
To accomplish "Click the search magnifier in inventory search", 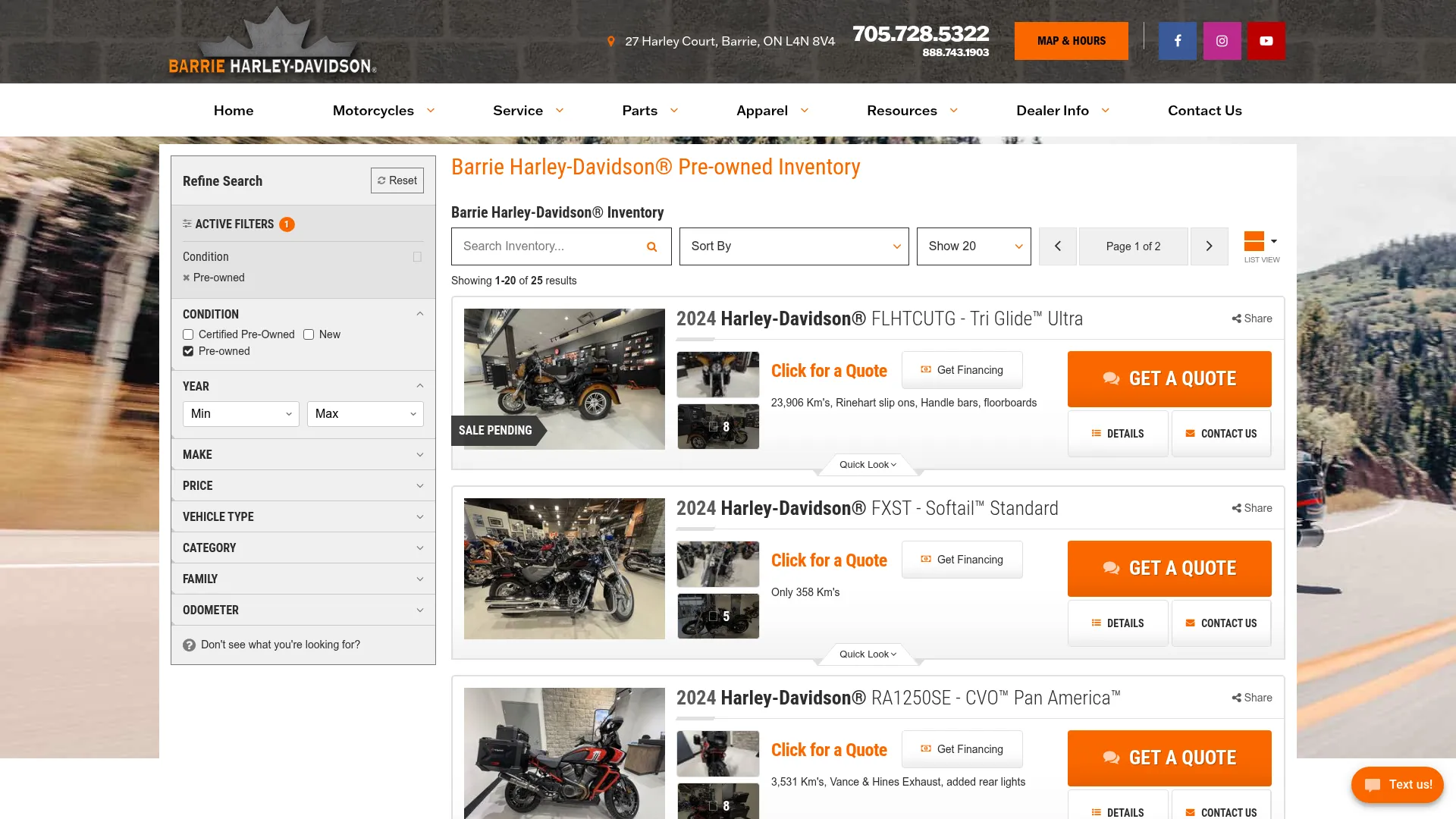I will point(651,246).
